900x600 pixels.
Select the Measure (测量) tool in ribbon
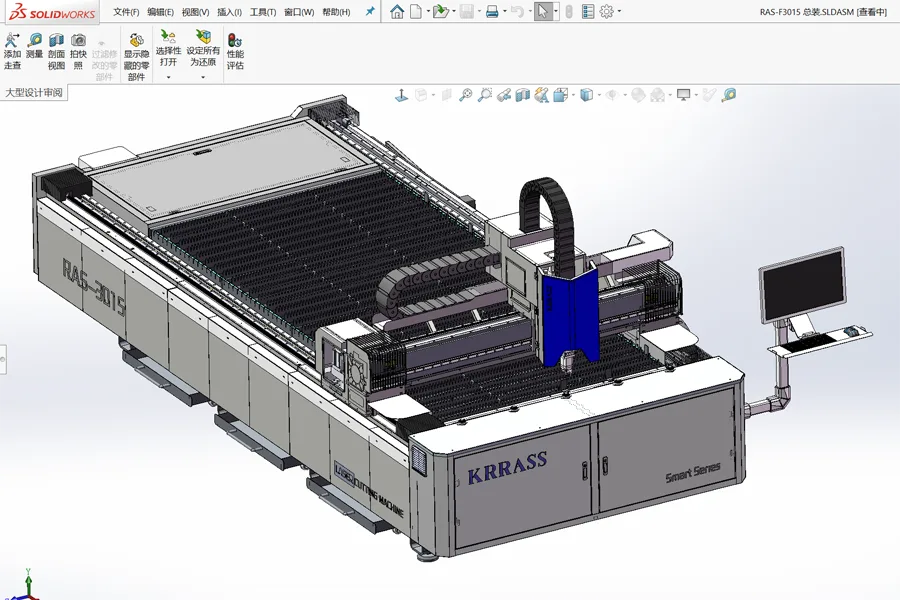click(34, 46)
